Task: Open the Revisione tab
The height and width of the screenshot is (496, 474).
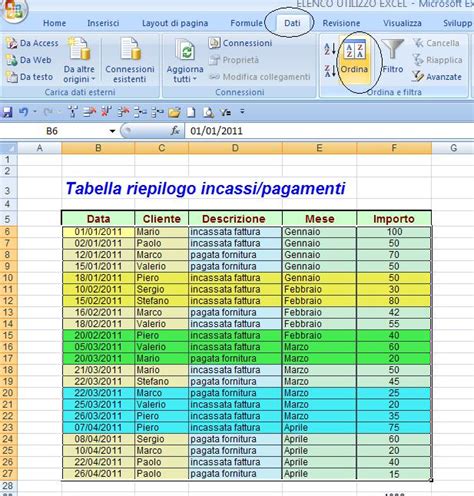Action: (341, 23)
